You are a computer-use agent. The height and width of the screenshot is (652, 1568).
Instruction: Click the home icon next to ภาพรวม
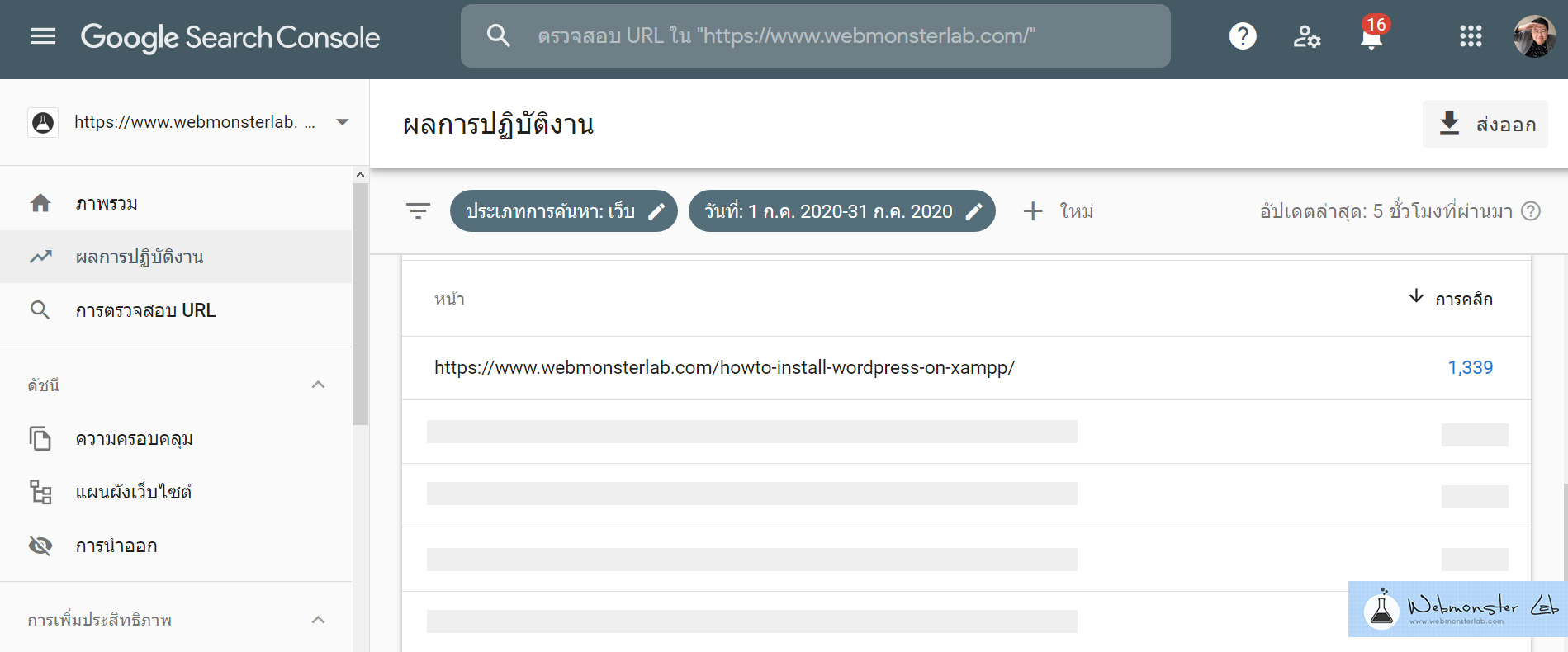(x=40, y=203)
